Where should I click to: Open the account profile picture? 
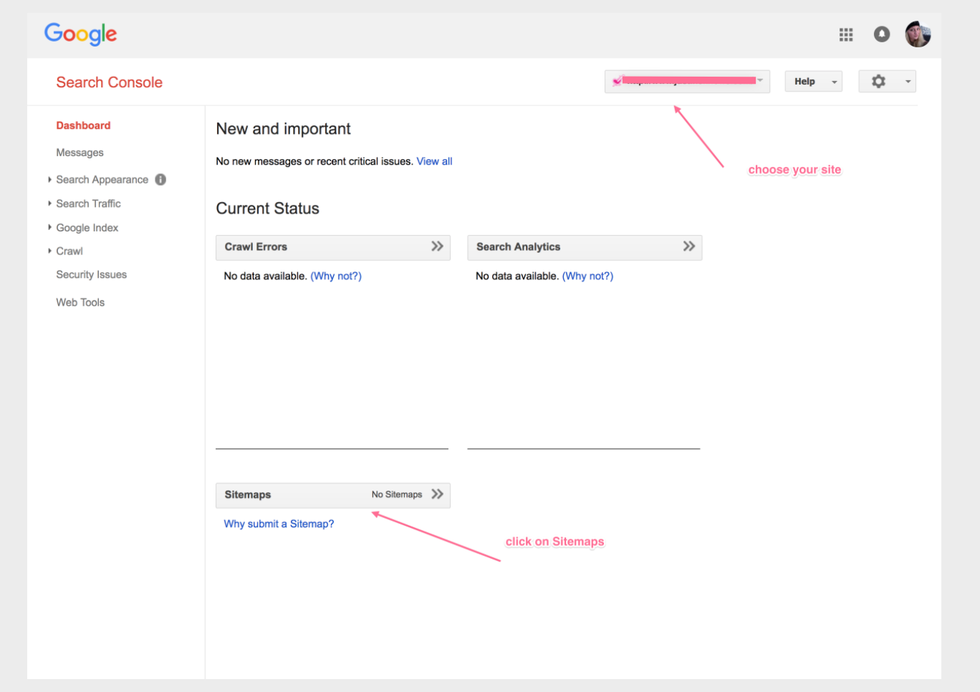coord(918,34)
